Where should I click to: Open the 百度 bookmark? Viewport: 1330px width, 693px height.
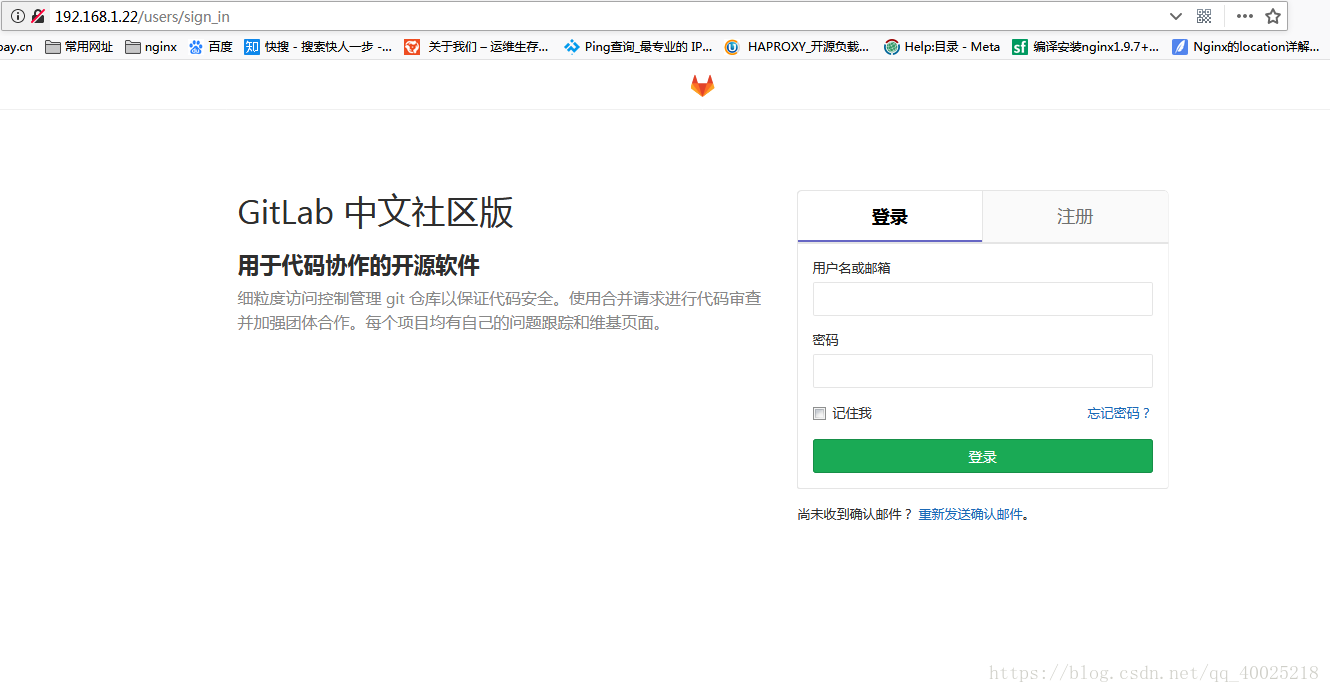211,47
